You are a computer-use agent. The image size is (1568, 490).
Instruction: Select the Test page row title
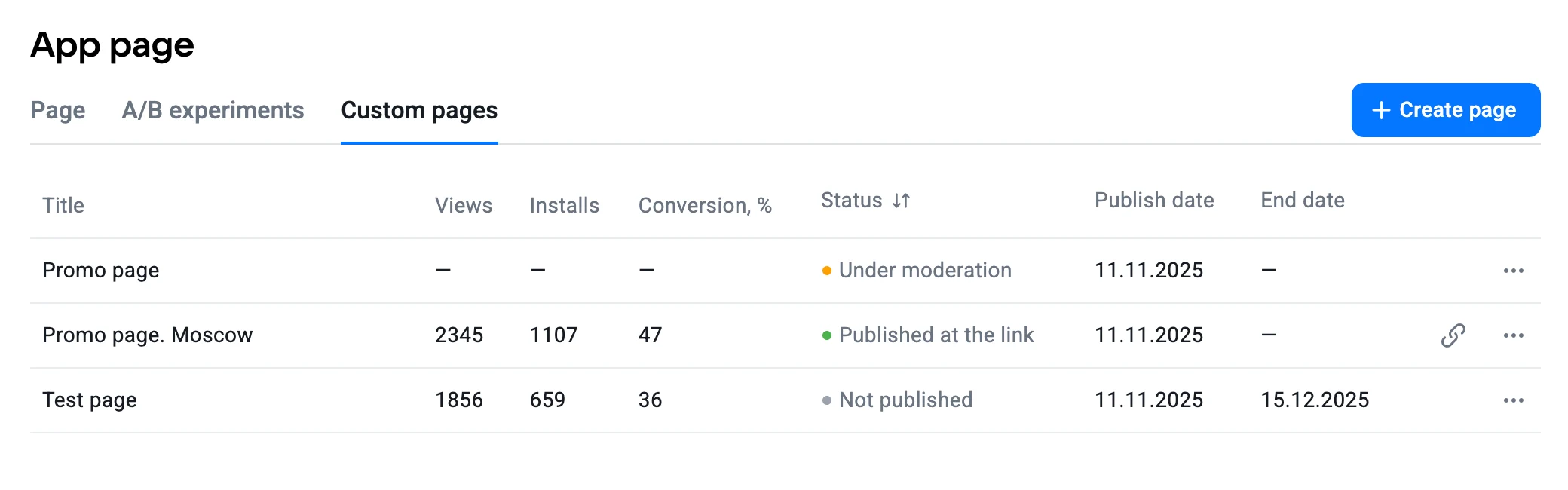pyautogui.click(x=90, y=400)
